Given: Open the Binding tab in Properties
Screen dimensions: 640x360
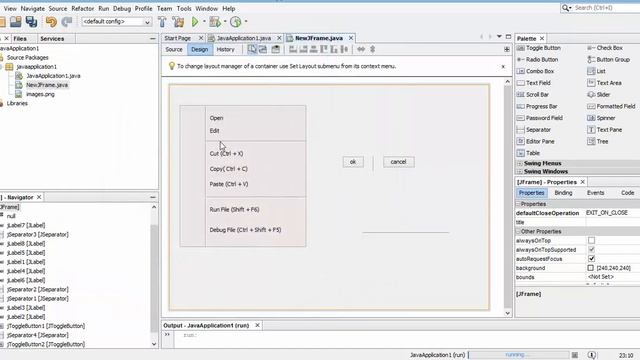Looking at the screenshot, I should tap(563, 193).
